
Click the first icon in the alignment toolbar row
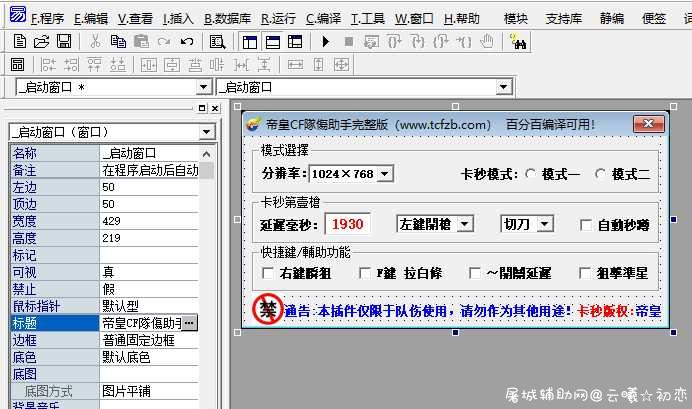(x=18, y=64)
